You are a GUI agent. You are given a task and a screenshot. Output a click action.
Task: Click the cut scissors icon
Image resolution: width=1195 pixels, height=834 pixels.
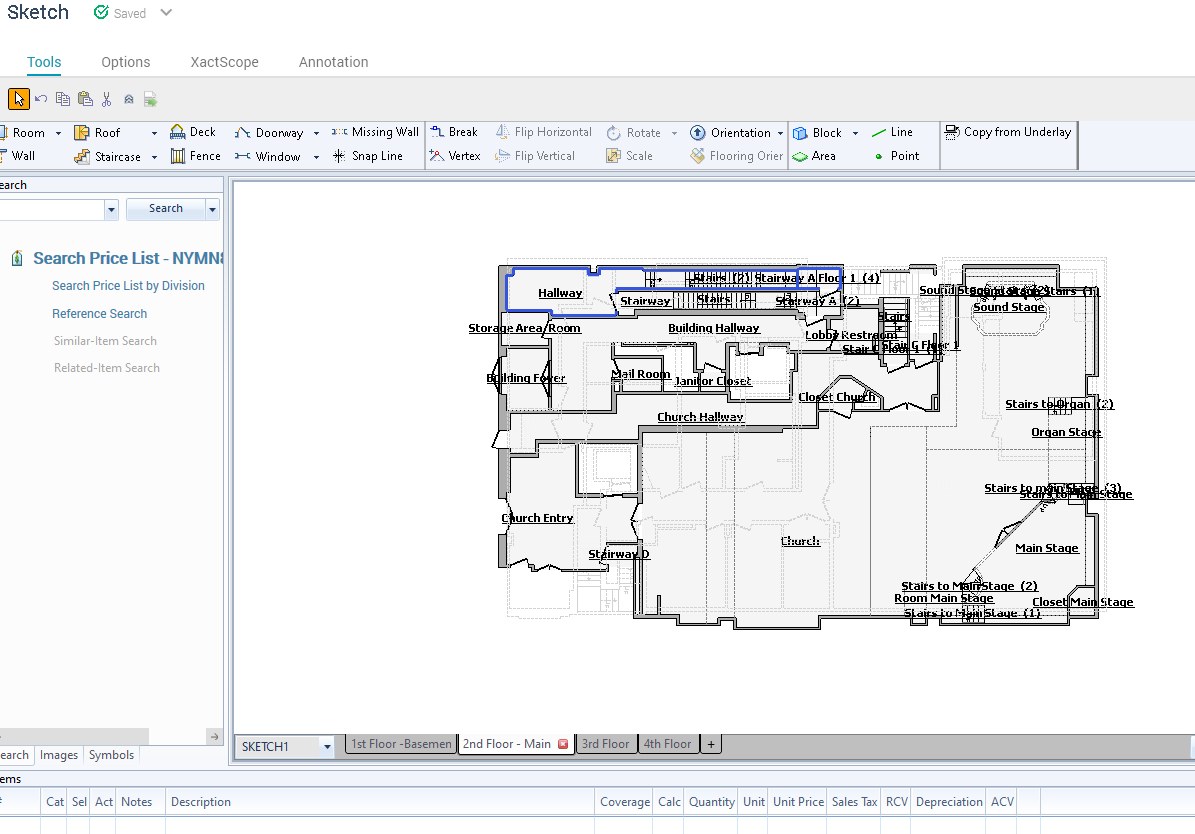(x=107, y=99)
